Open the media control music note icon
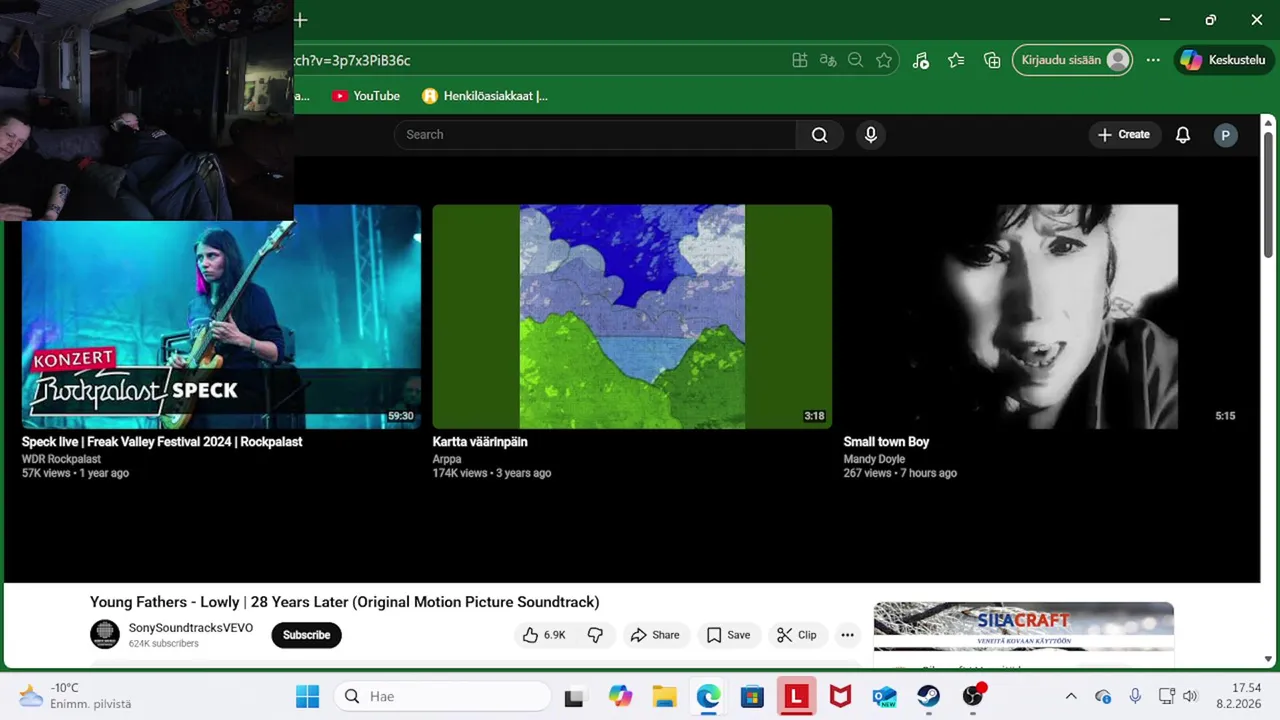Screen dimensions: 1280x720 [x=921, y=60]
